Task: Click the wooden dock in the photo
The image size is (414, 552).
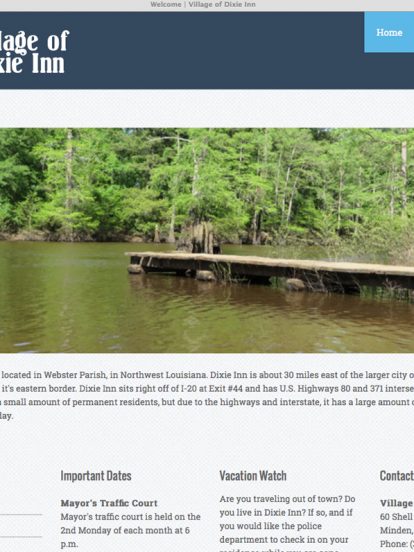Action: 271,270
